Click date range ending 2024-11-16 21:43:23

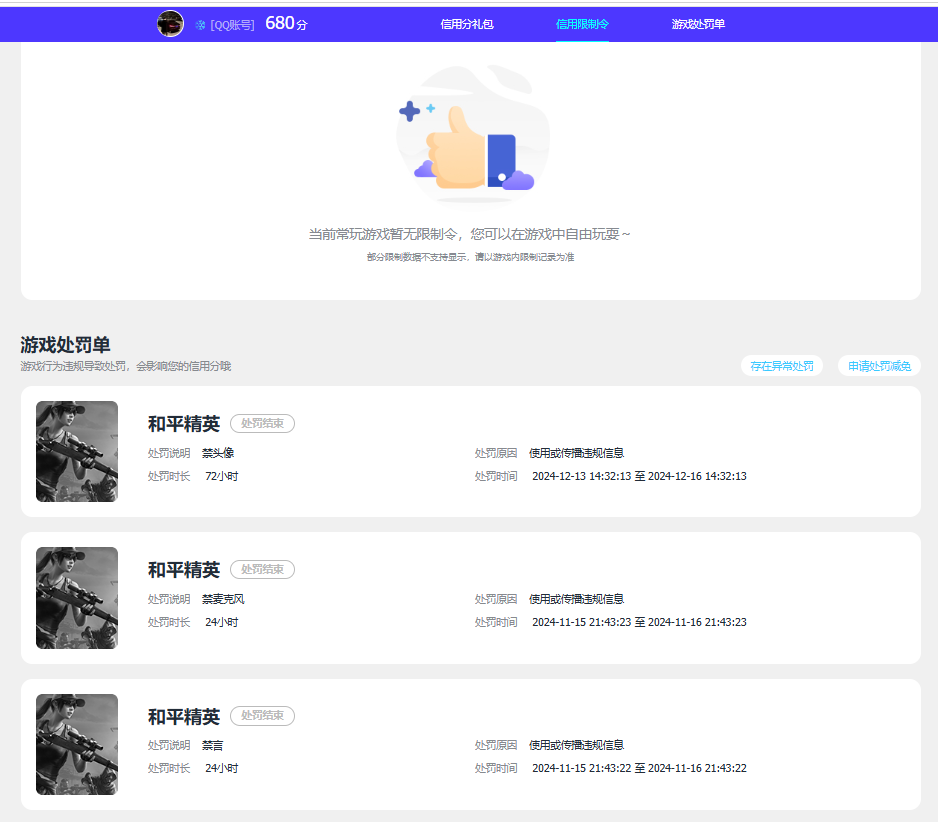click(x=639, y=622)
